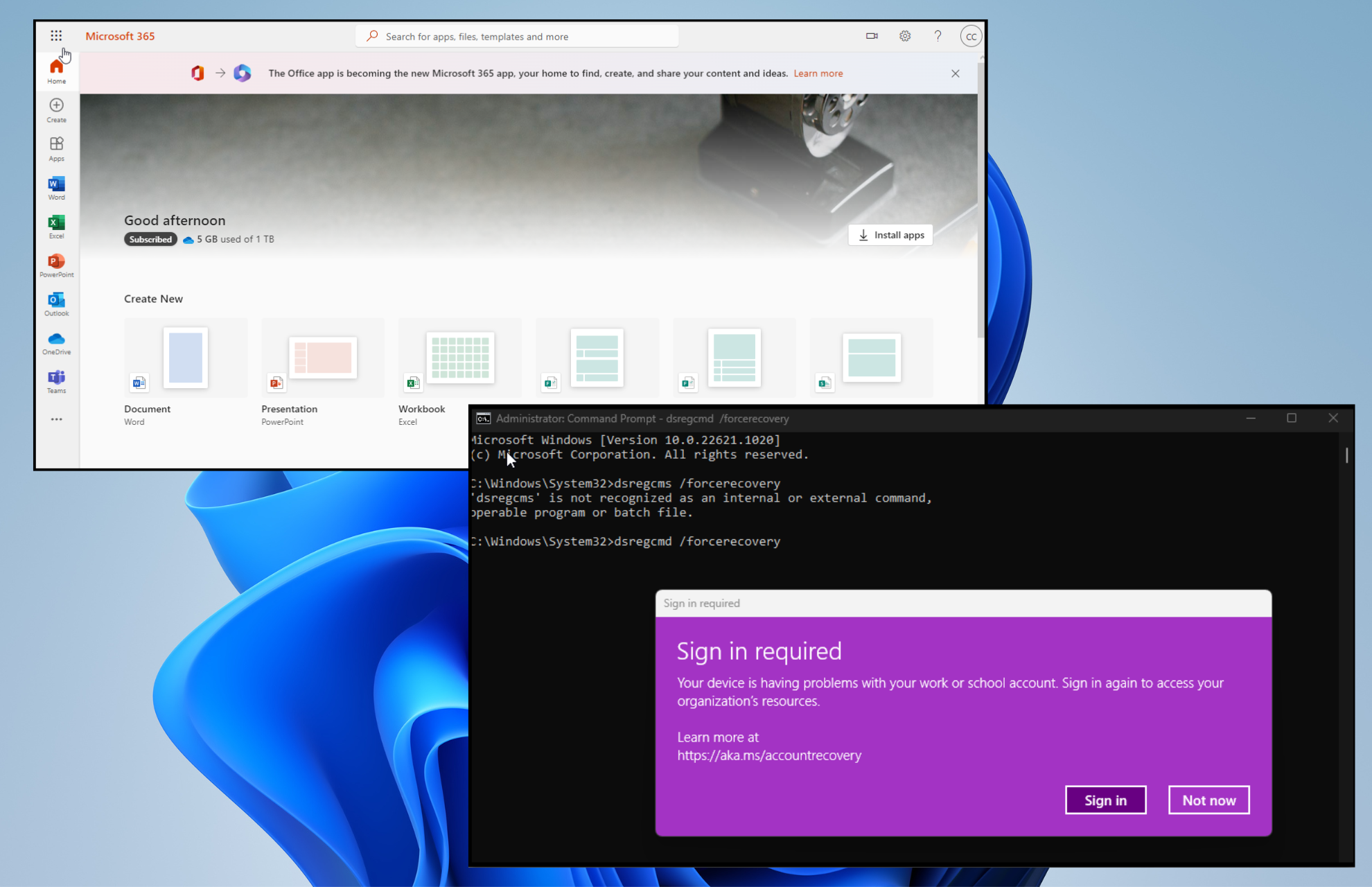This screenshot has width=1372, height=887.
Task: Open Excel from the sidebar
Action: pos(56,226)
